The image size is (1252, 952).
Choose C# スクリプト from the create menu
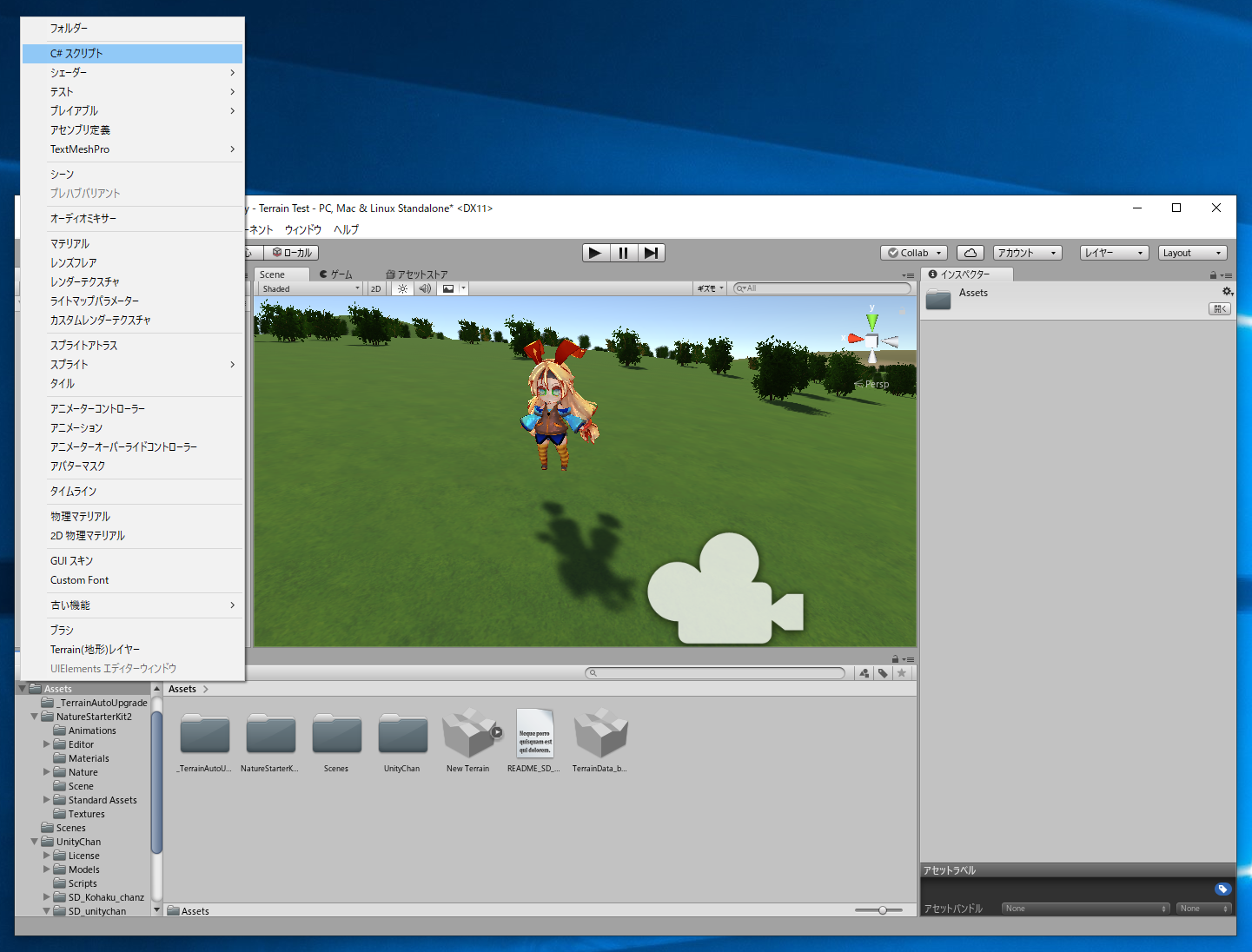[132, 54]
